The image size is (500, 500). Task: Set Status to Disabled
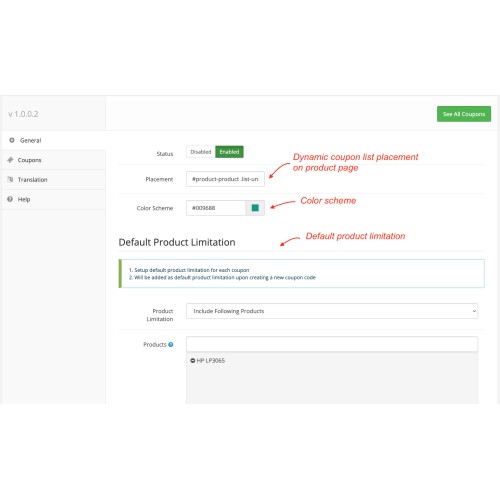coord(201,152)
